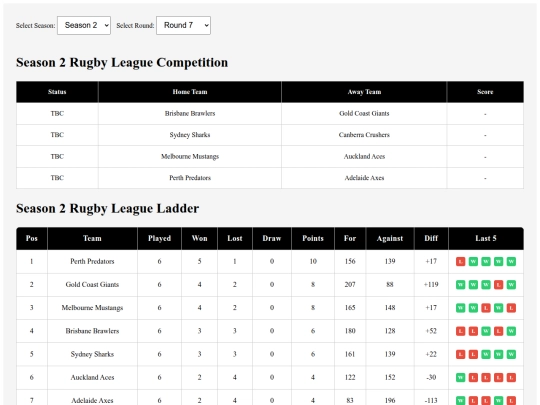Click first W badge in Melbourne Mustangs row
The width and height of the screenshot is (540, 405).
[460, 308]
